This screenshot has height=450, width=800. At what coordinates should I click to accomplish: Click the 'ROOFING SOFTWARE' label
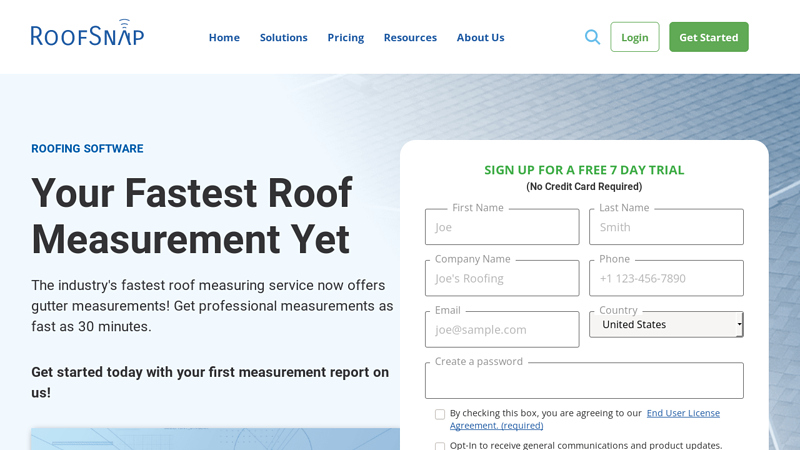click(x=87, y=148)
